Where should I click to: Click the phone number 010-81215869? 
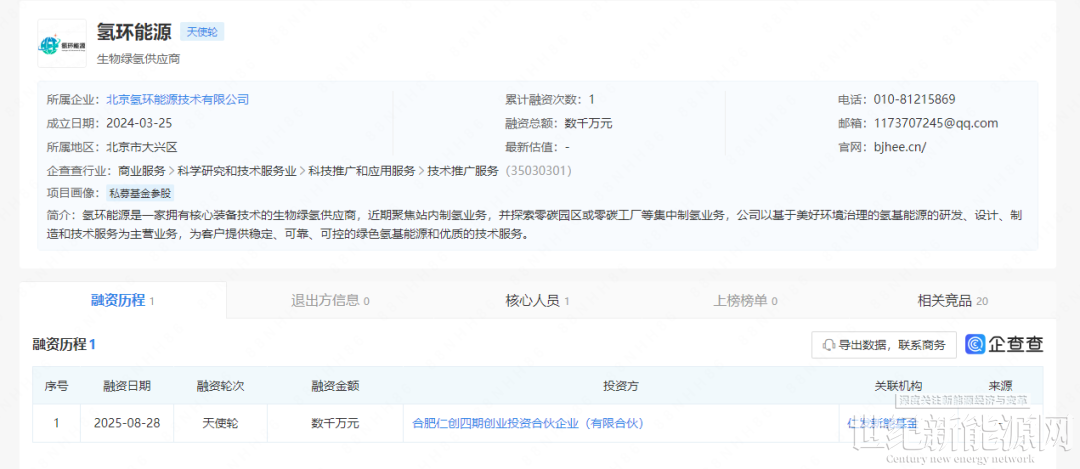pyautogui.click(x=914, y=99)
